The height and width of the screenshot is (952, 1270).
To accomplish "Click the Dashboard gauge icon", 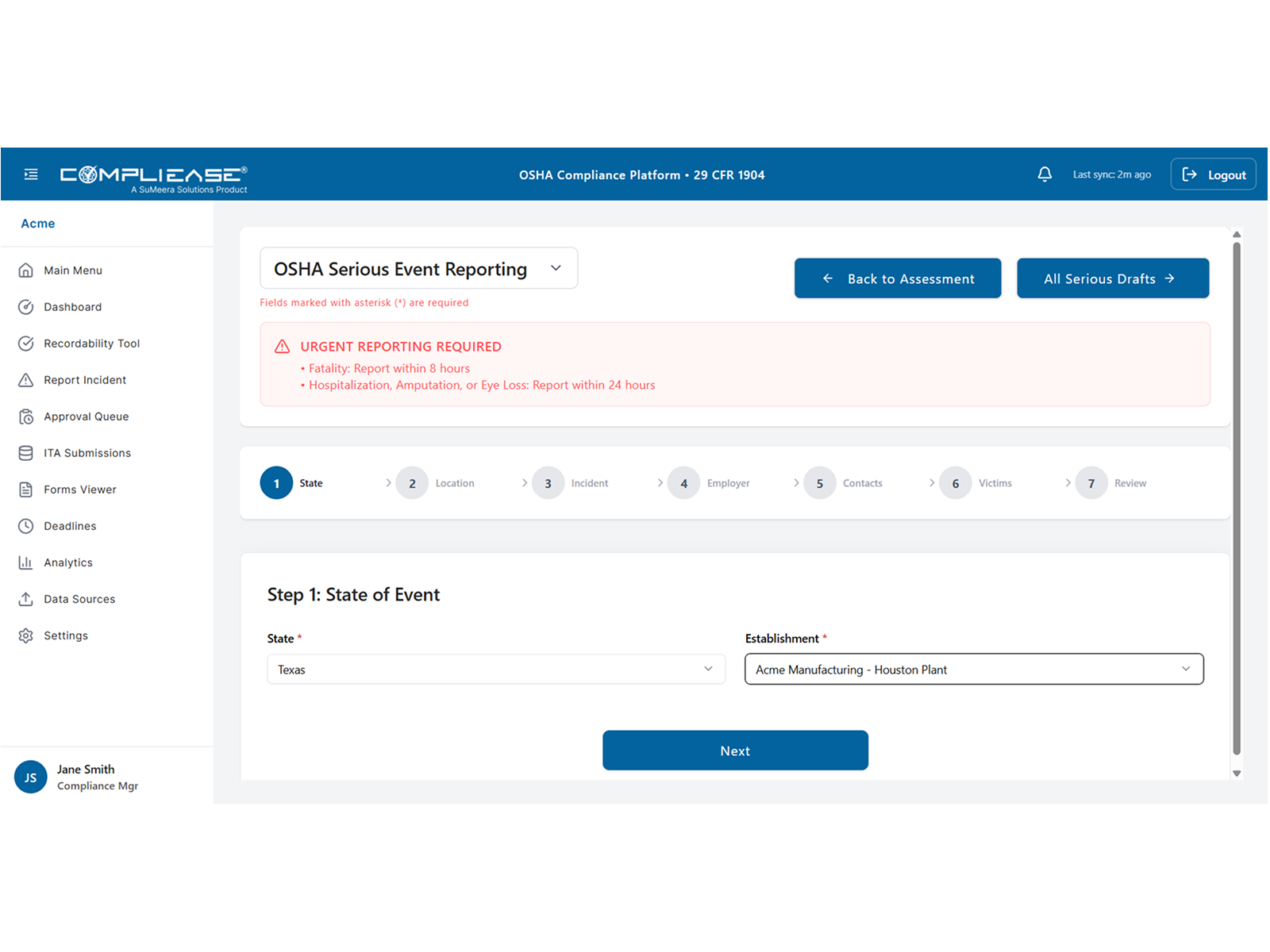I will [26, 307].
